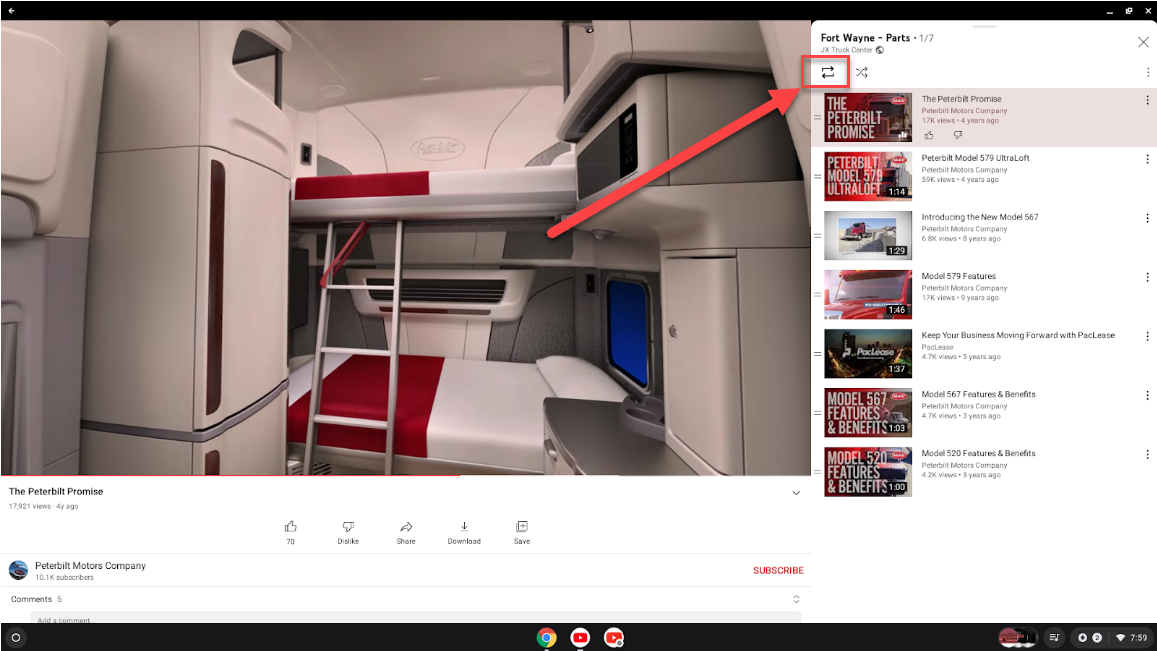
Task: Download the video
Action: point(464,531)
